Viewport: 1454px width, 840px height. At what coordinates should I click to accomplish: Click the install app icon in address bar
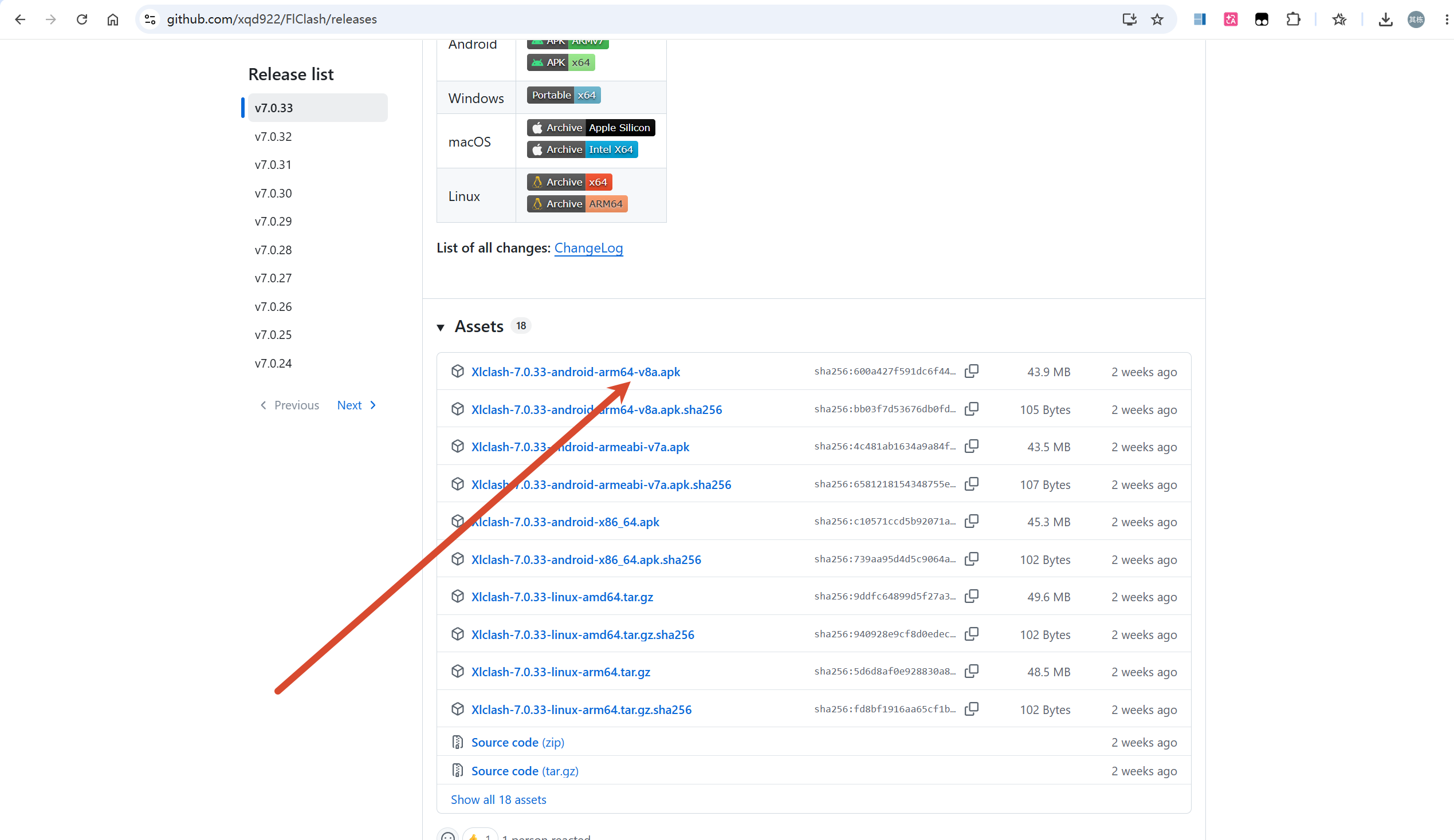1129,19
